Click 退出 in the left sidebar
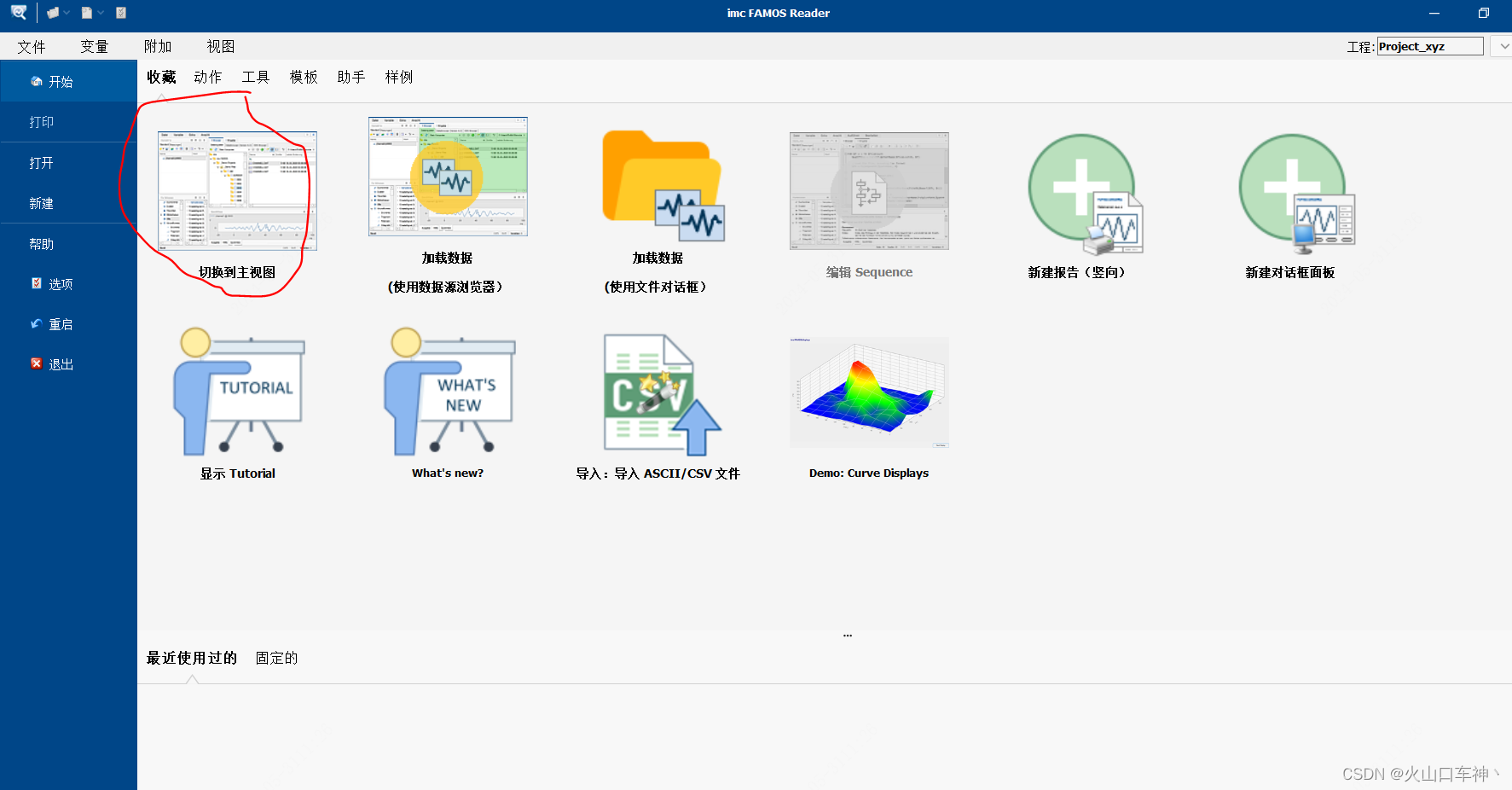The width and height of the screenshot is (1512, 790). [68, 364]
